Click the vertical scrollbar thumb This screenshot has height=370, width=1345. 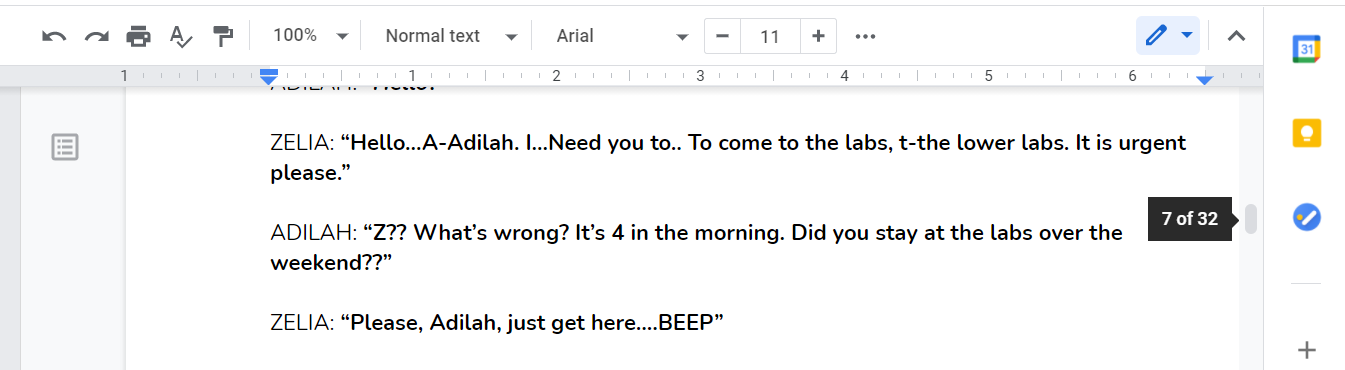(1251, 219)
